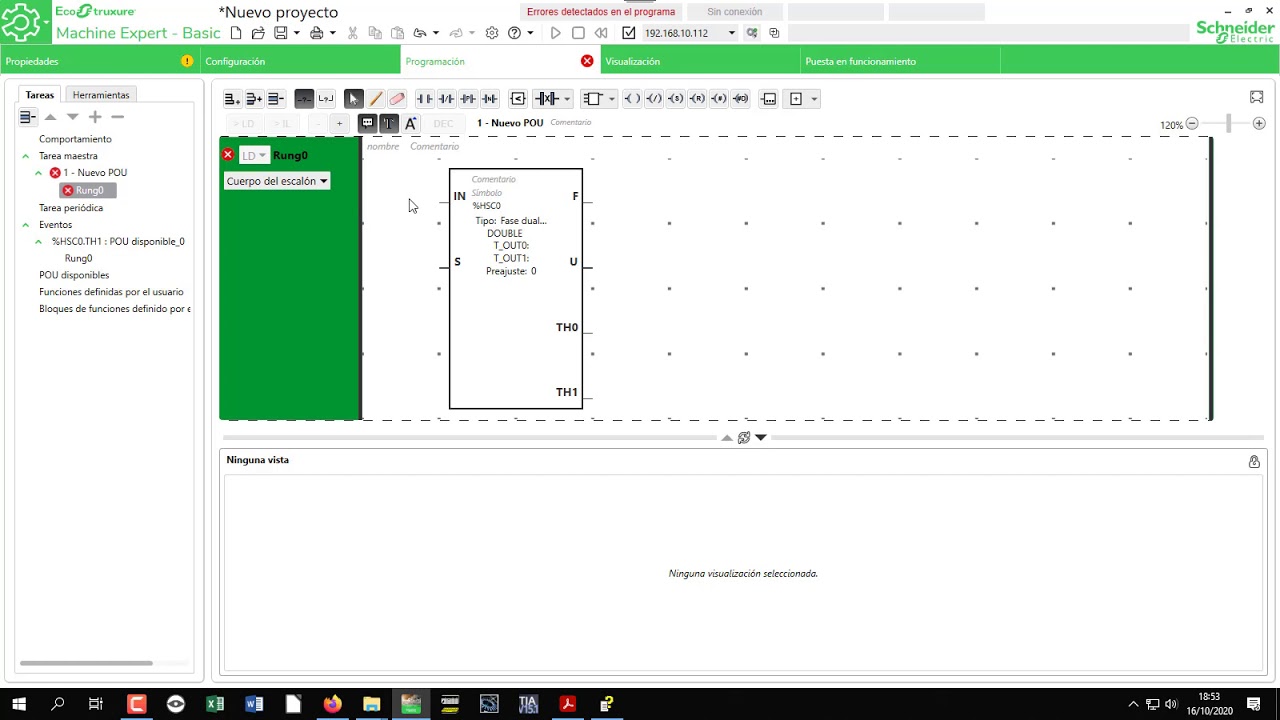Select Rung0 under Nuevo POU

pyautogui.click(x=88, y=190)
